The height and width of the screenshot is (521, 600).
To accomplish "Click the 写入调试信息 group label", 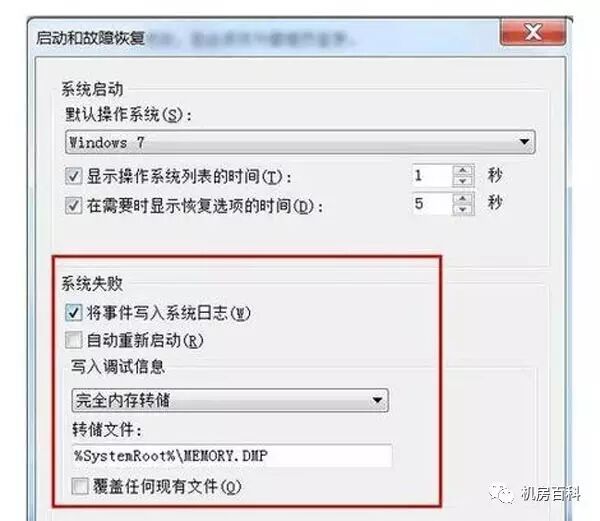I will tap(118, 367).
